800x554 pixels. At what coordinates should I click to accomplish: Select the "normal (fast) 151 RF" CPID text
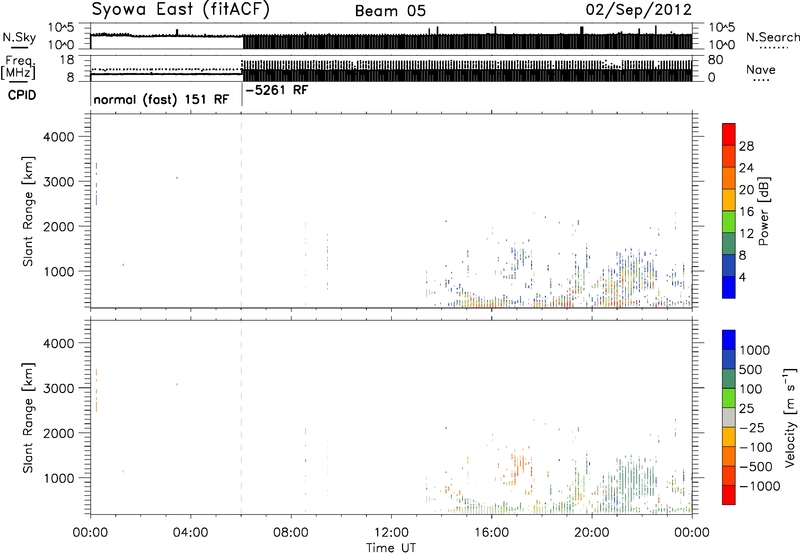pyautogui.click(x=161, y=99)
